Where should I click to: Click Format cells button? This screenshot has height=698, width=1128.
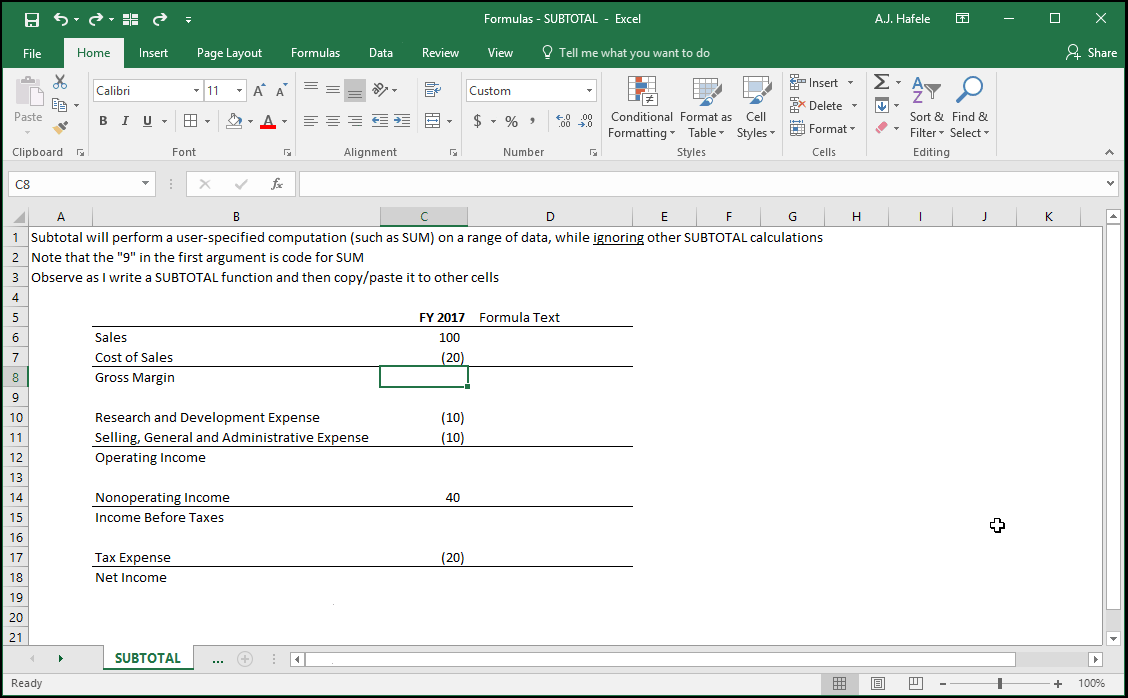click(823, 129)
